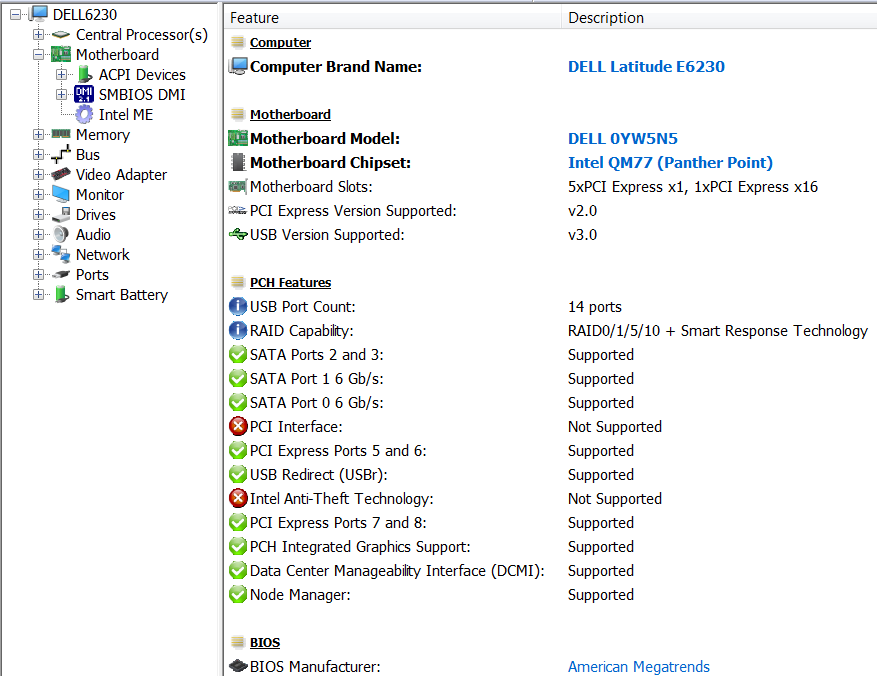Select the PCH Integrated Graphics Support row
Screen dimensions: 877x676
(x=550, y=547)
